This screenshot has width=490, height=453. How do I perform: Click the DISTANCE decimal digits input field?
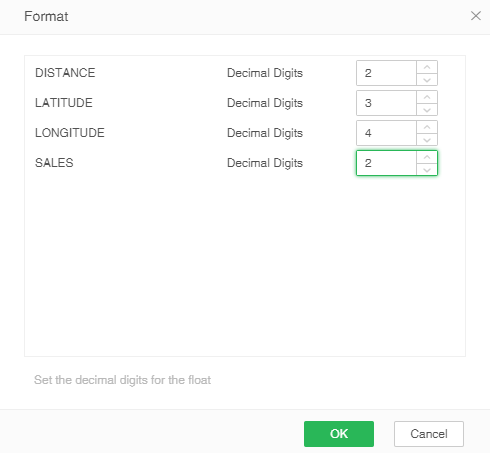(x=386, y=73)
